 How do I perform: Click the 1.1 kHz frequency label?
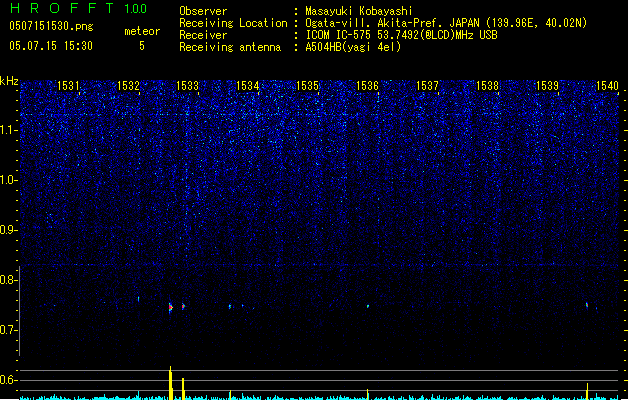[x=9, y=130]
